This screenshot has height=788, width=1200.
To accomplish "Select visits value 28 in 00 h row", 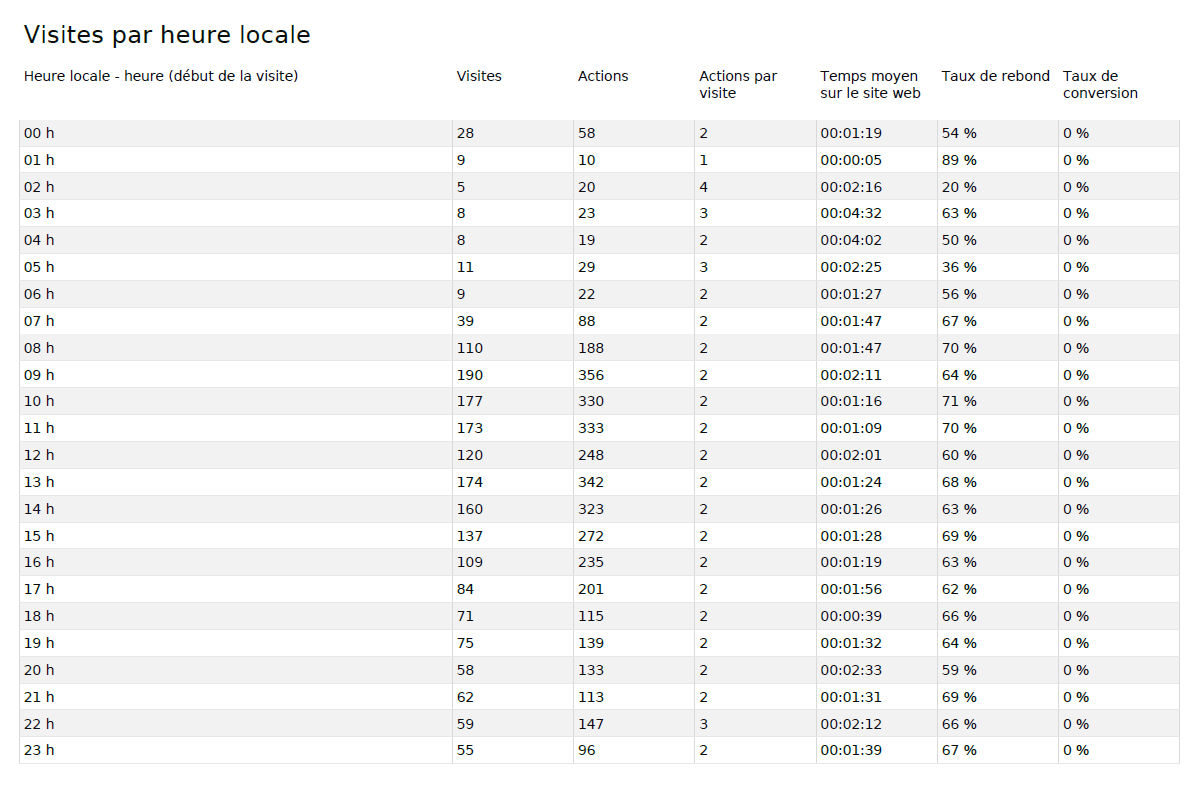I will coord(466,133).
